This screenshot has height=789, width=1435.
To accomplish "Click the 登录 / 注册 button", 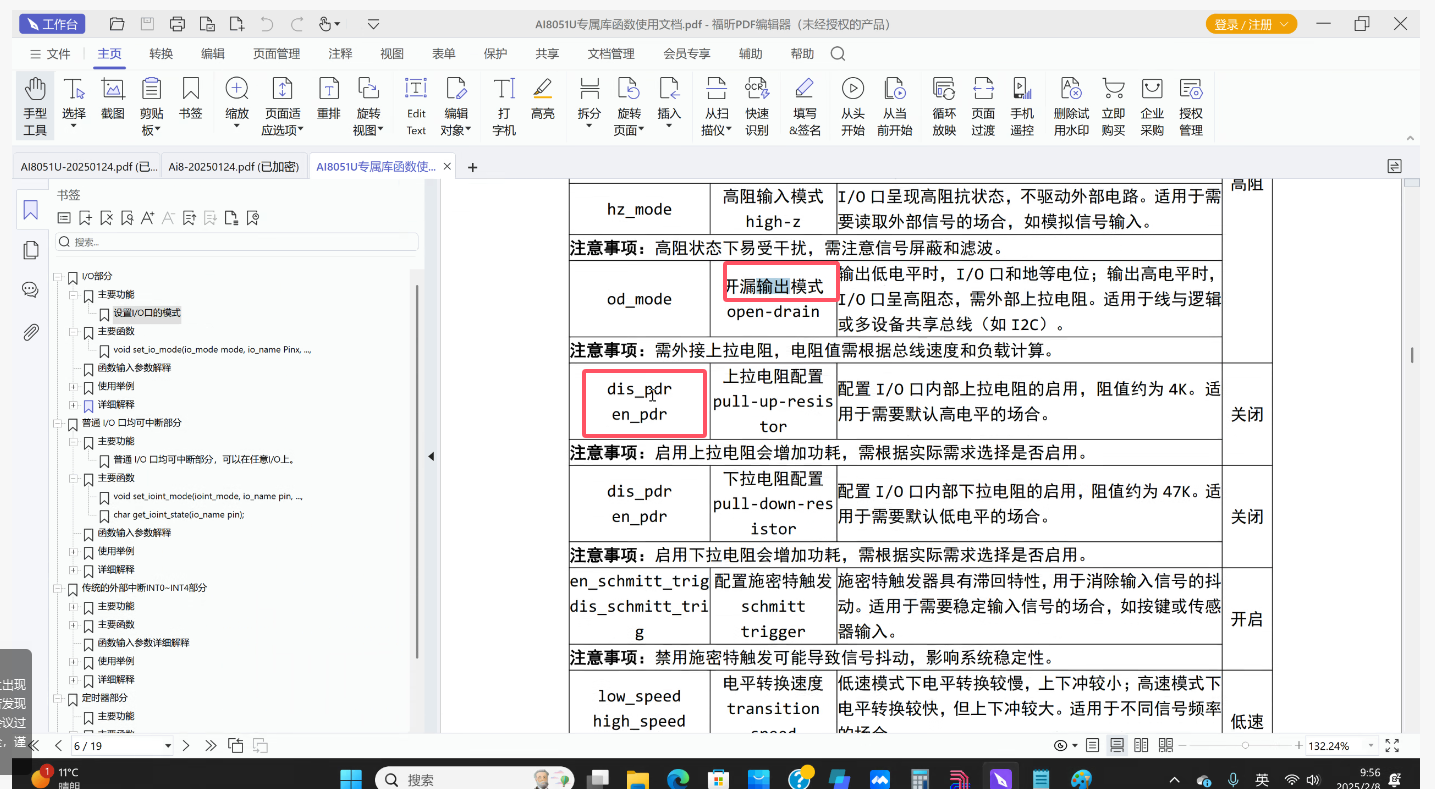I will [x=1251, y=24].
